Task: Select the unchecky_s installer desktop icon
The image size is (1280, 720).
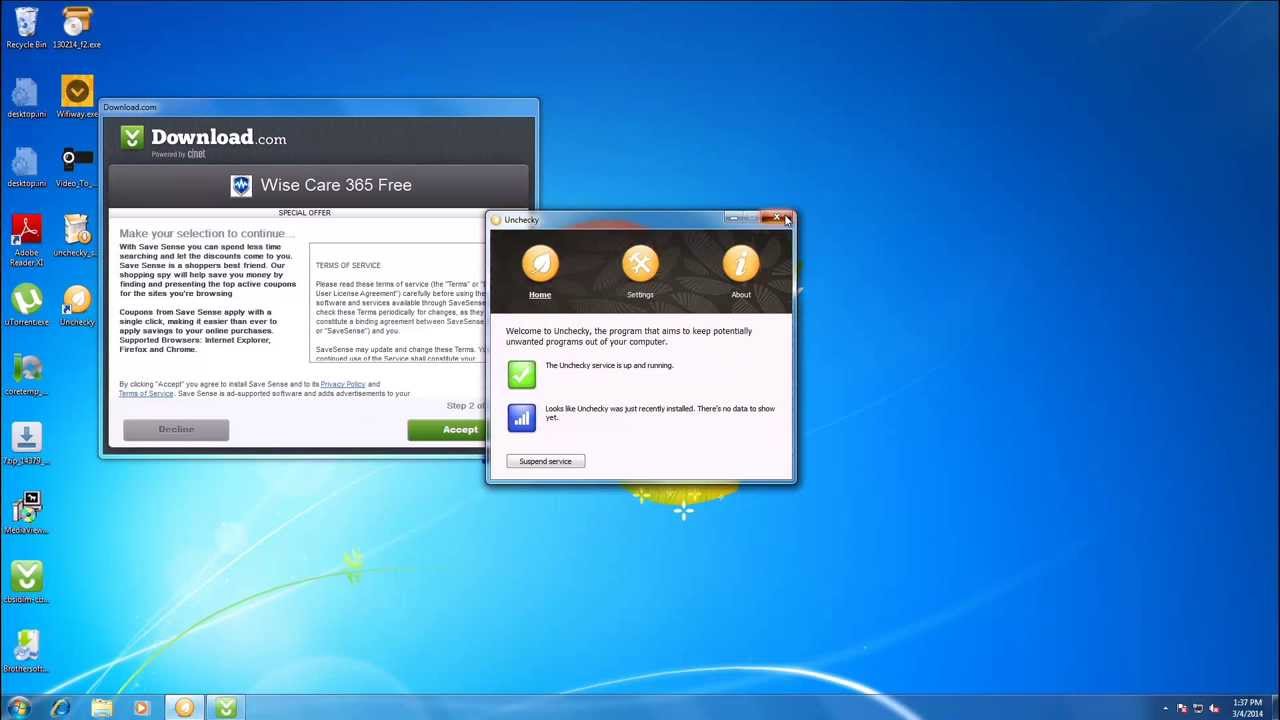Action: point(77,236)
